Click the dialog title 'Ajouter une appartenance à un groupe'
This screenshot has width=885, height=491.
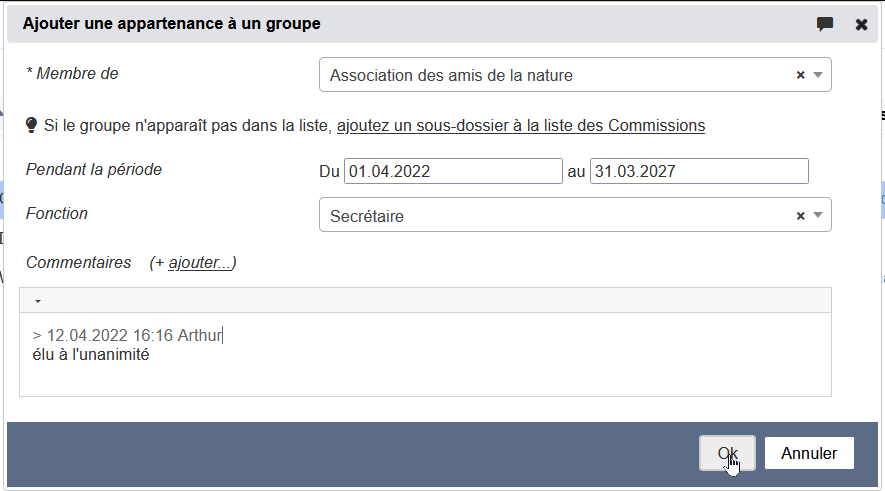point(171,23)
